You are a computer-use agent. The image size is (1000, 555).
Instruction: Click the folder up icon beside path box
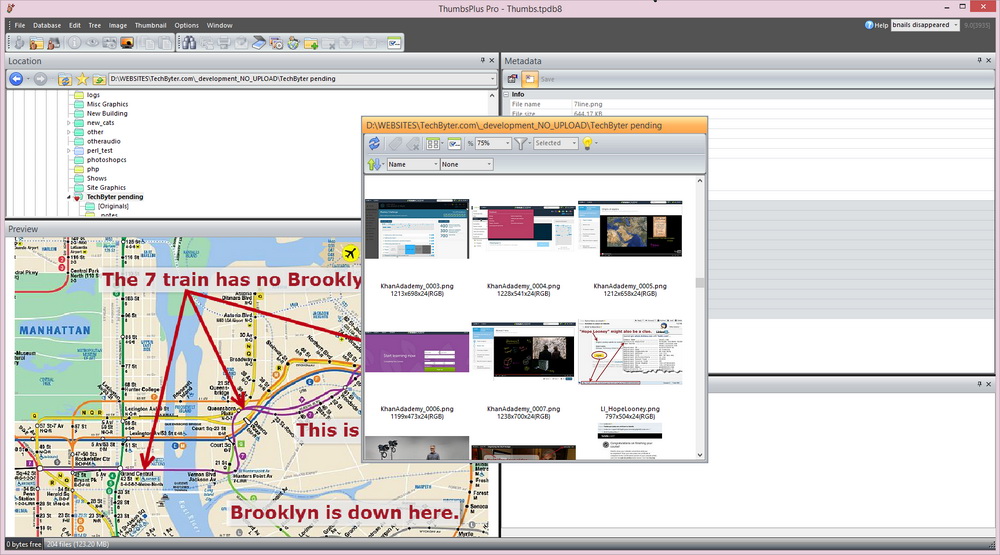pyautogui.click(x=99, y=79)
